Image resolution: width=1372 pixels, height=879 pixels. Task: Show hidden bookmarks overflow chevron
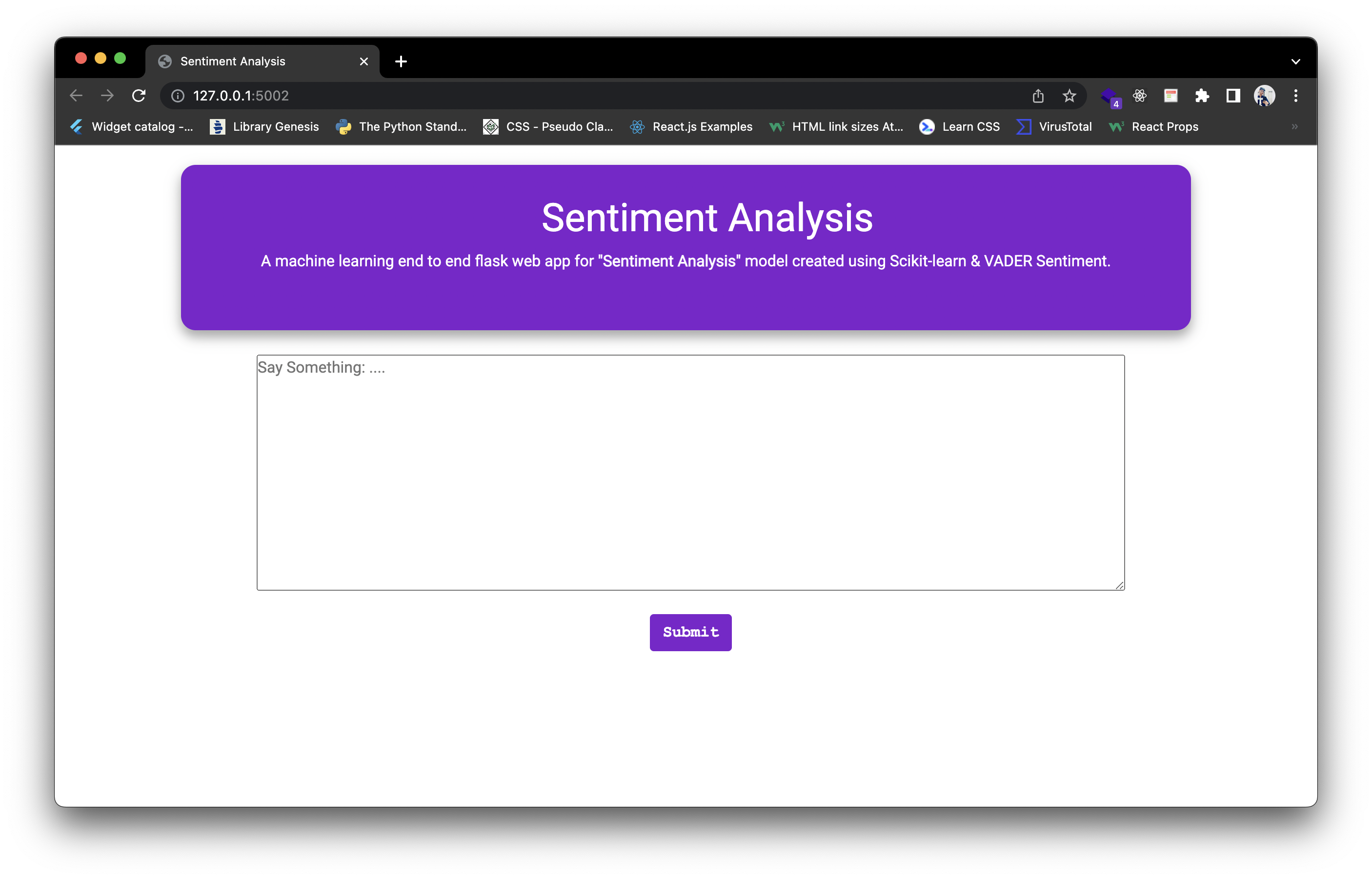pos(1294,127)
